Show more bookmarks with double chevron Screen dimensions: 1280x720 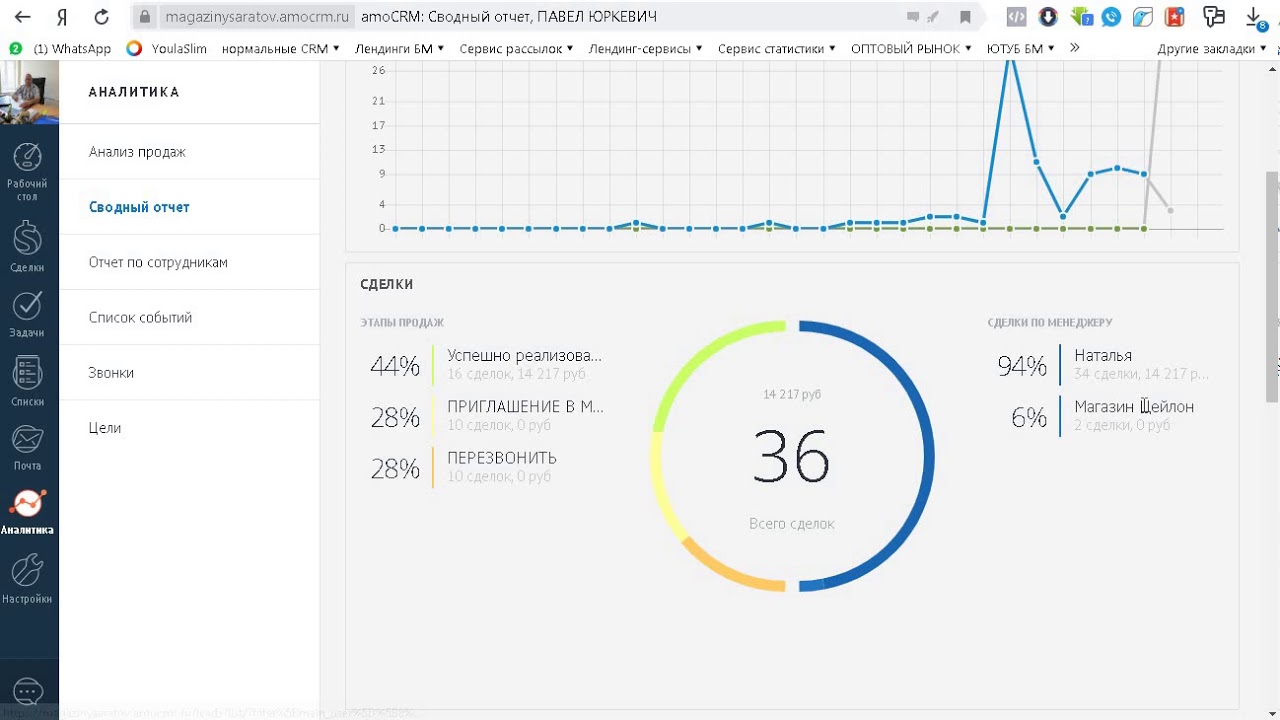tap(1075, 48)
